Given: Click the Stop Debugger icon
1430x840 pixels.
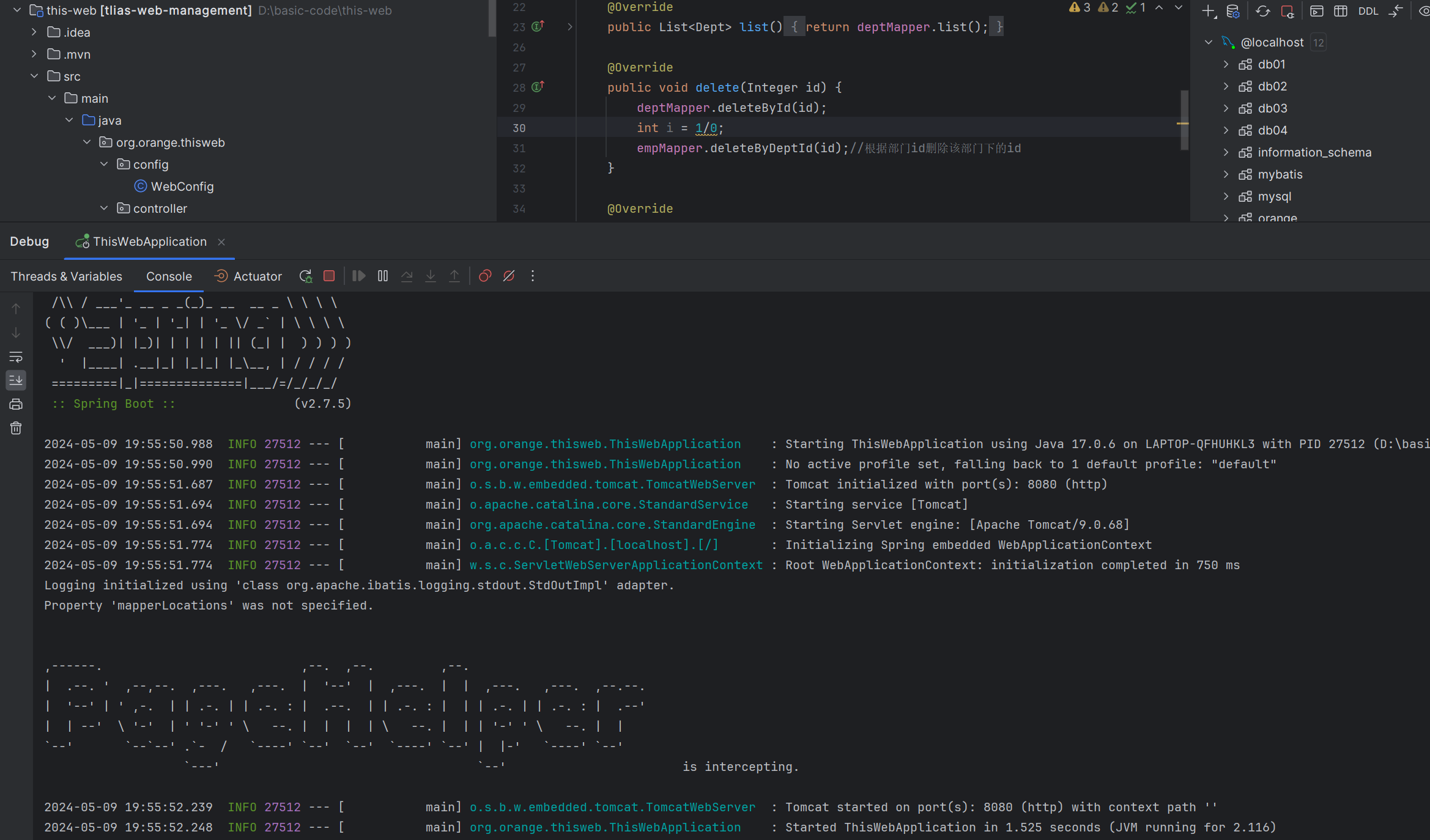Looking at the screenshot, I should tap(330, 276).
